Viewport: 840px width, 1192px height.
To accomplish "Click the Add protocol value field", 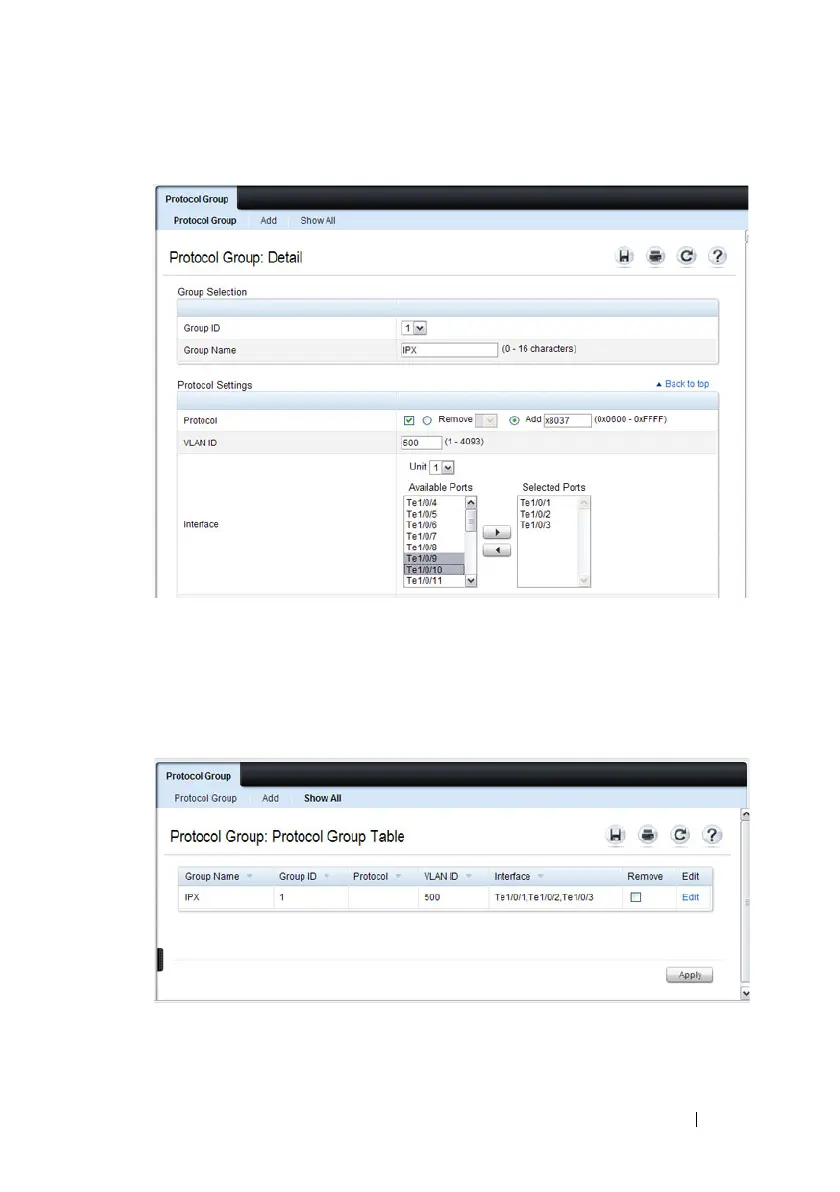I will [567, 420].
